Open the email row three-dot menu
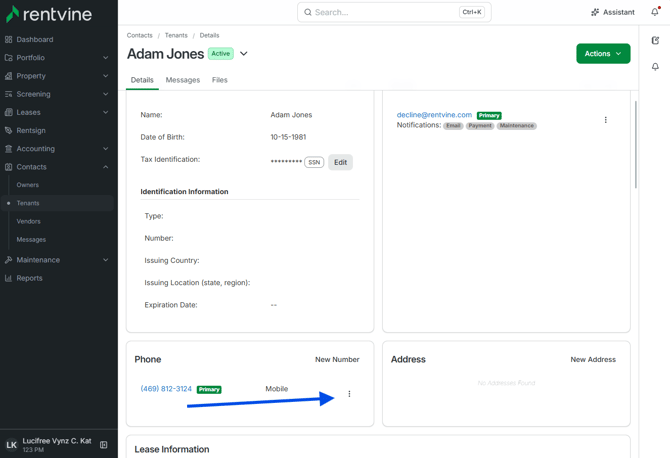This screenshot has width=670, height=458. pos(605,120)
